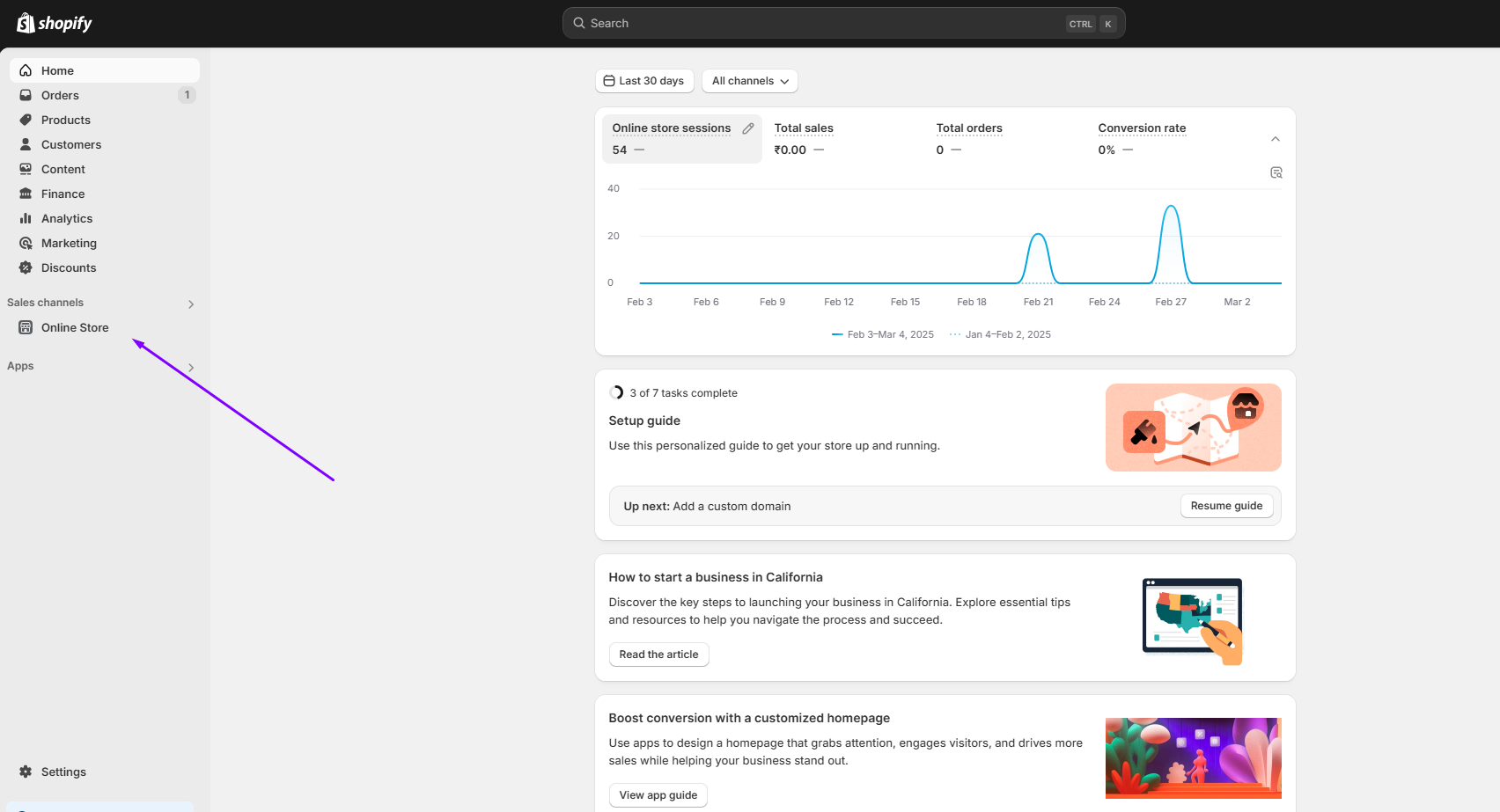Screen dimensions: 1500x812
Task: Open the Orders menu item
Action: 105,95
